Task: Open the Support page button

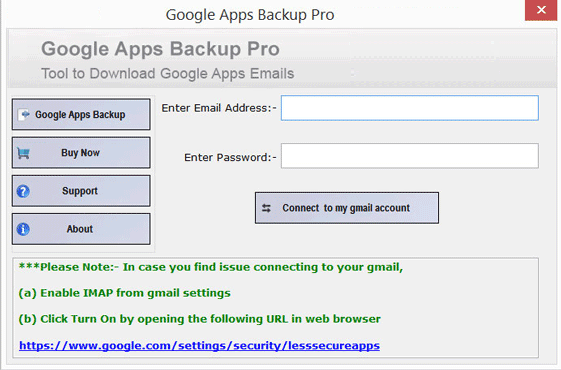Action: [x=81, y=191]
